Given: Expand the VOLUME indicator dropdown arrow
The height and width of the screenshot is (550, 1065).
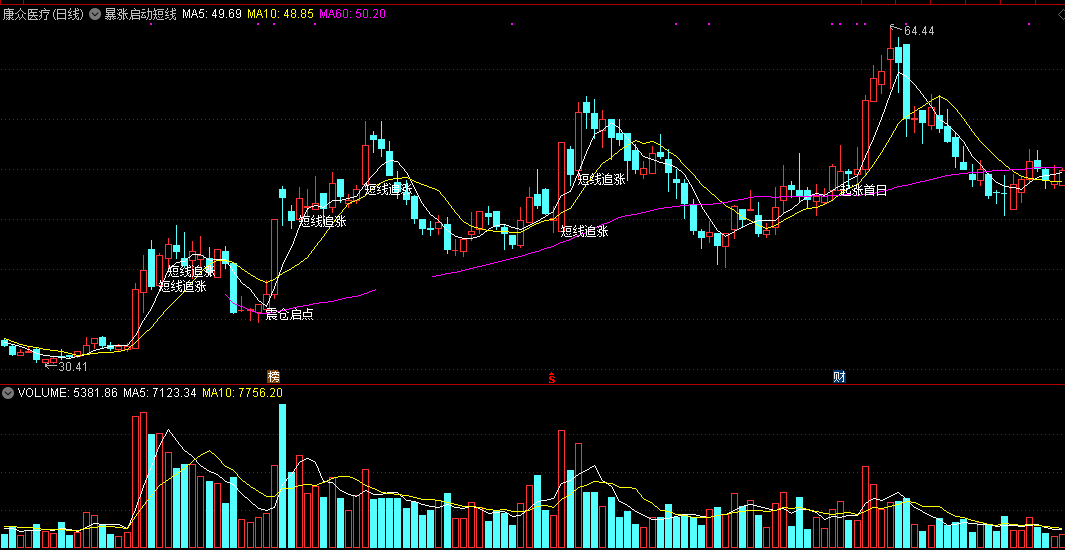Looking at the screenshot, I should click(x=8, y=392).
